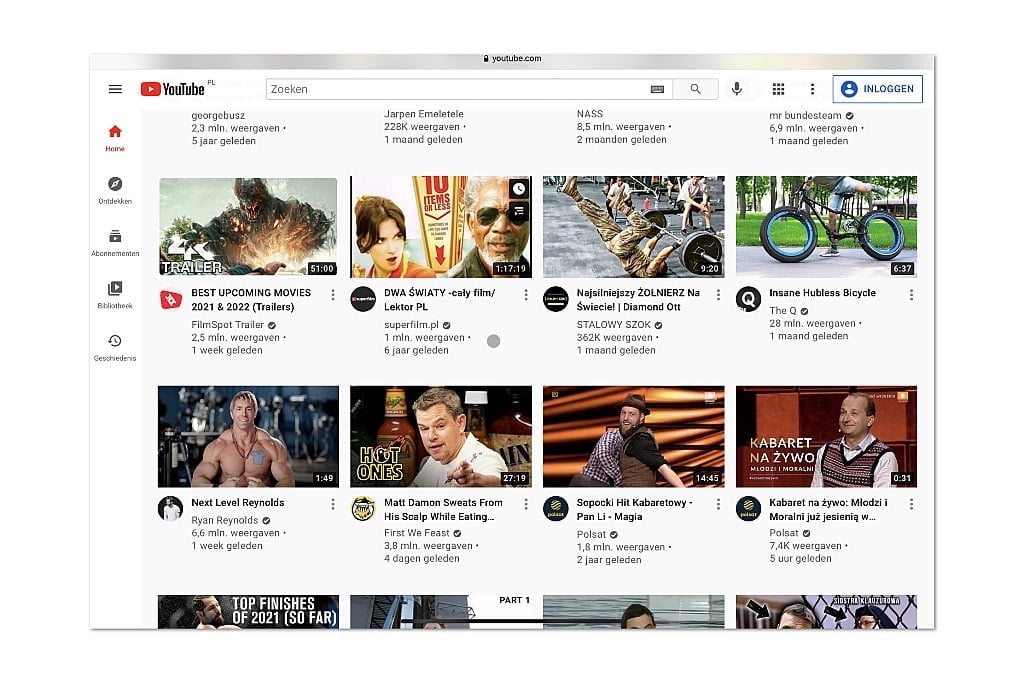Click superfilm.pl channel avatar
The image size is (1024, 683).
pyautogui.click(x=363, y=300)
